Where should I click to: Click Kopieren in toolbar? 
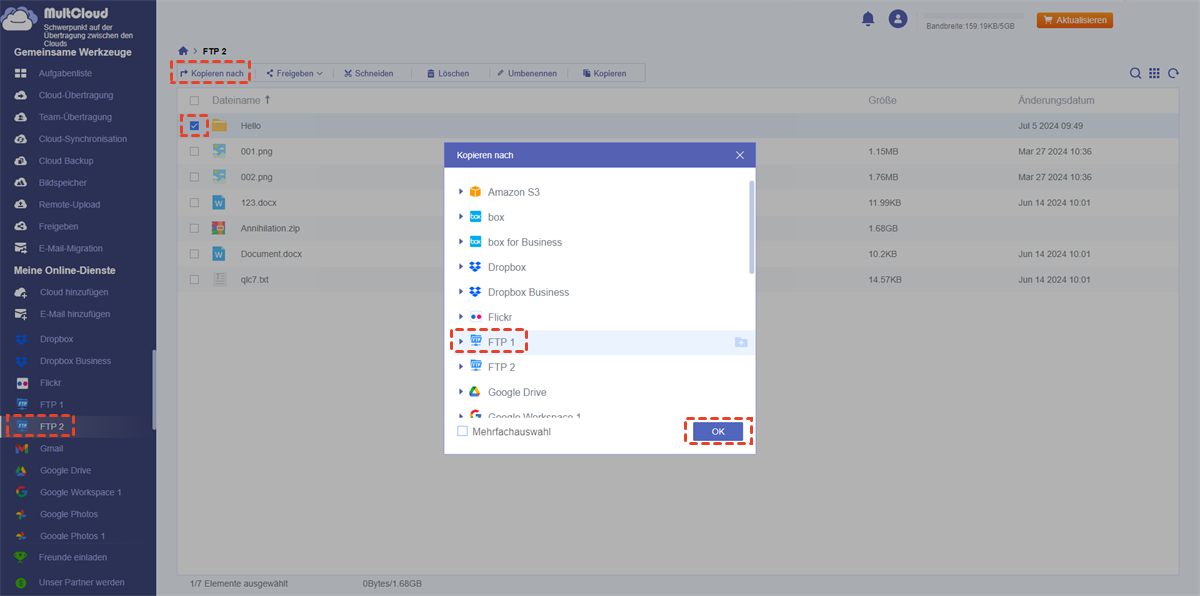point(604,73)
